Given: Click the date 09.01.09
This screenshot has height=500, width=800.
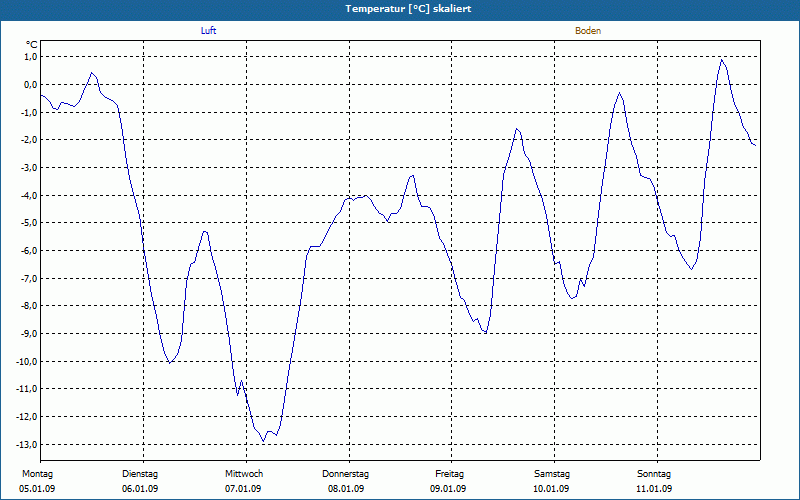Looking at the screenshot, I should point(448,489).
